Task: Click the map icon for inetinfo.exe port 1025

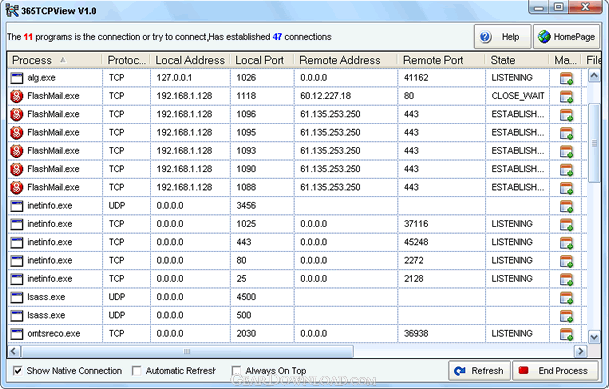Action: tap(566, 224)
